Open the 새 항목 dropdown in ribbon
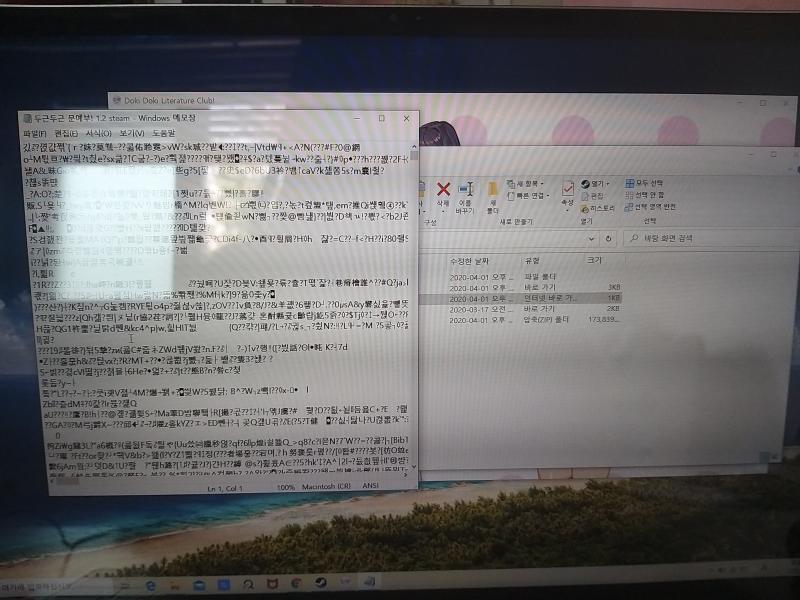This screenshot has height=600, width=800. point(526,184)
